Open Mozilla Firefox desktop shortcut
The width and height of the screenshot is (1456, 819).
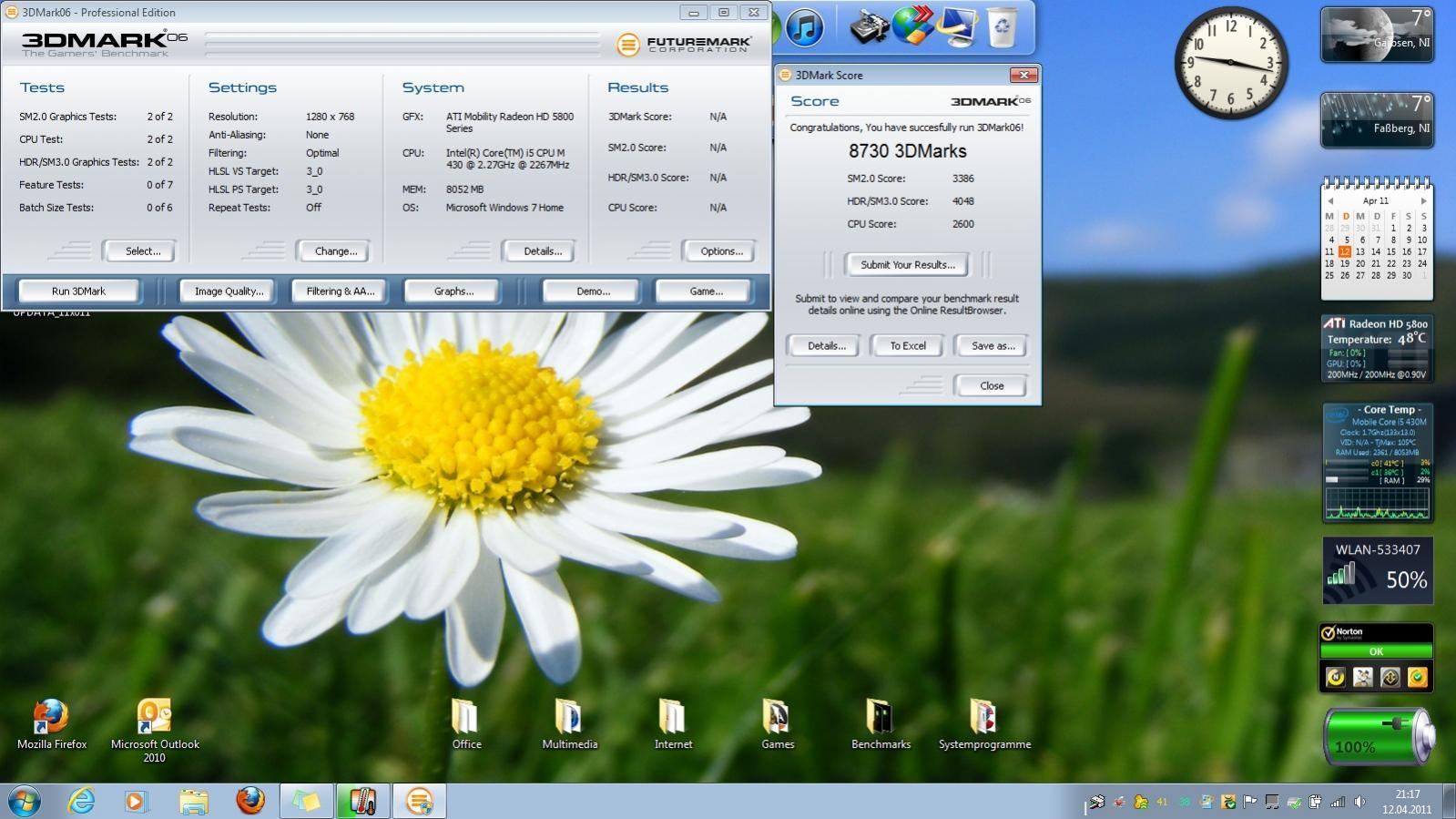(52, 725)
